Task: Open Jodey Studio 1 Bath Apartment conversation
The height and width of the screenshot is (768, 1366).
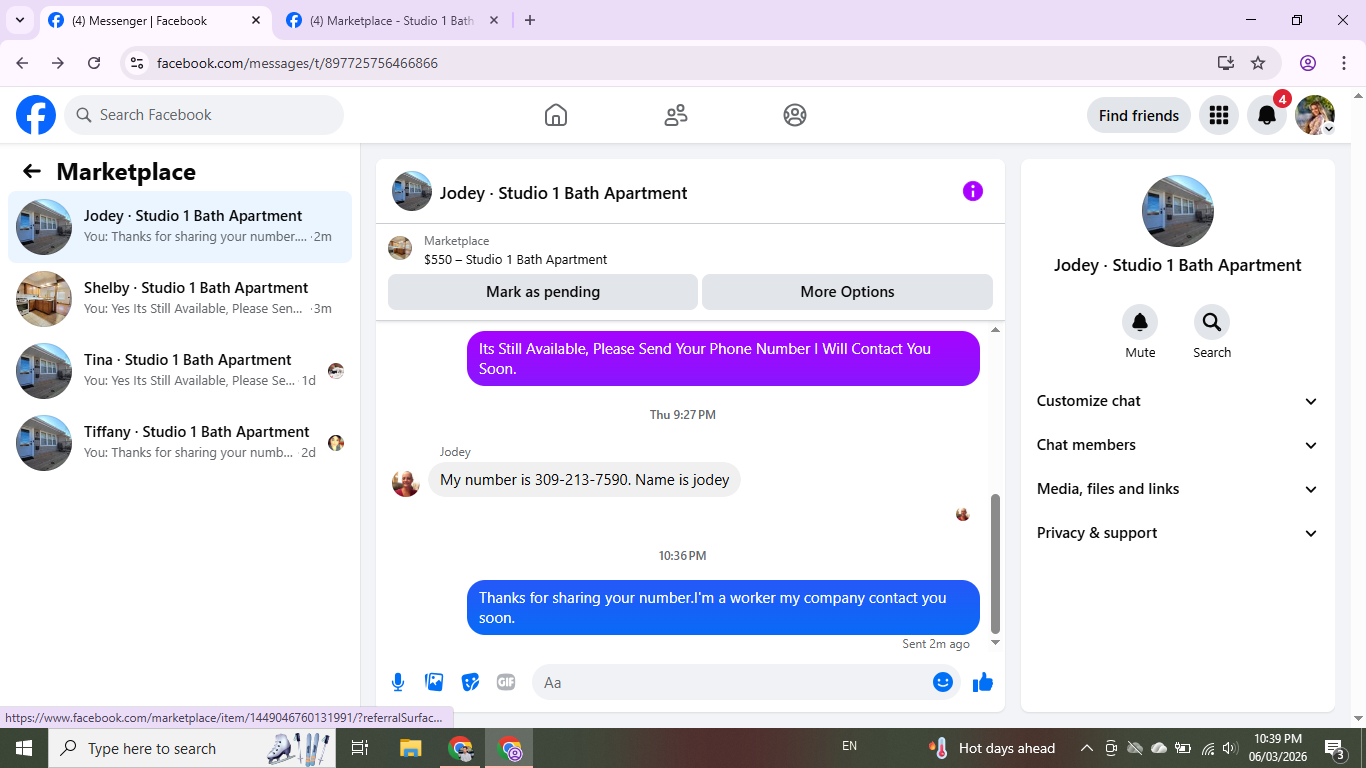Action: [180, 227]
